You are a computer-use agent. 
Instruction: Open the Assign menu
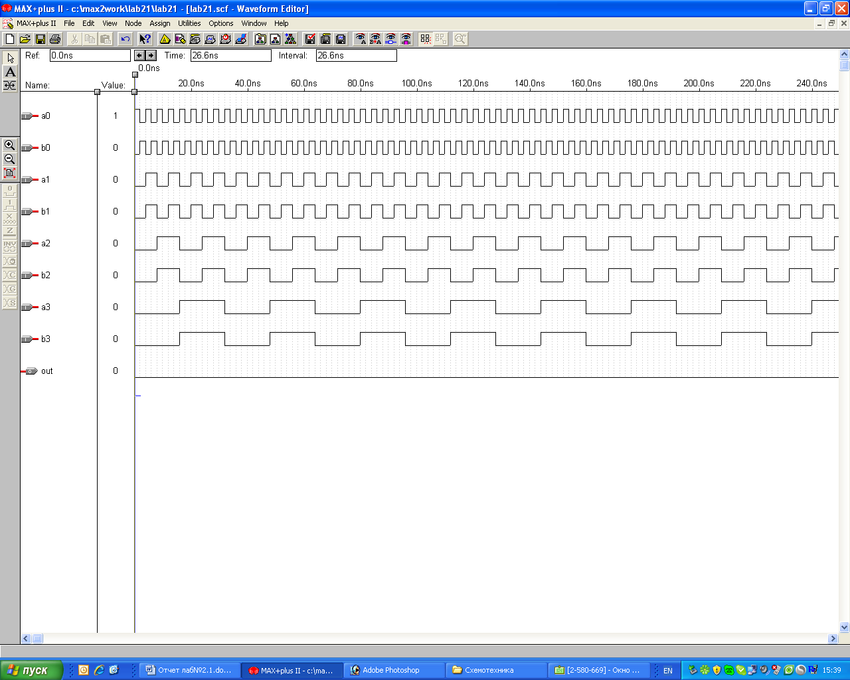[160, 23]
